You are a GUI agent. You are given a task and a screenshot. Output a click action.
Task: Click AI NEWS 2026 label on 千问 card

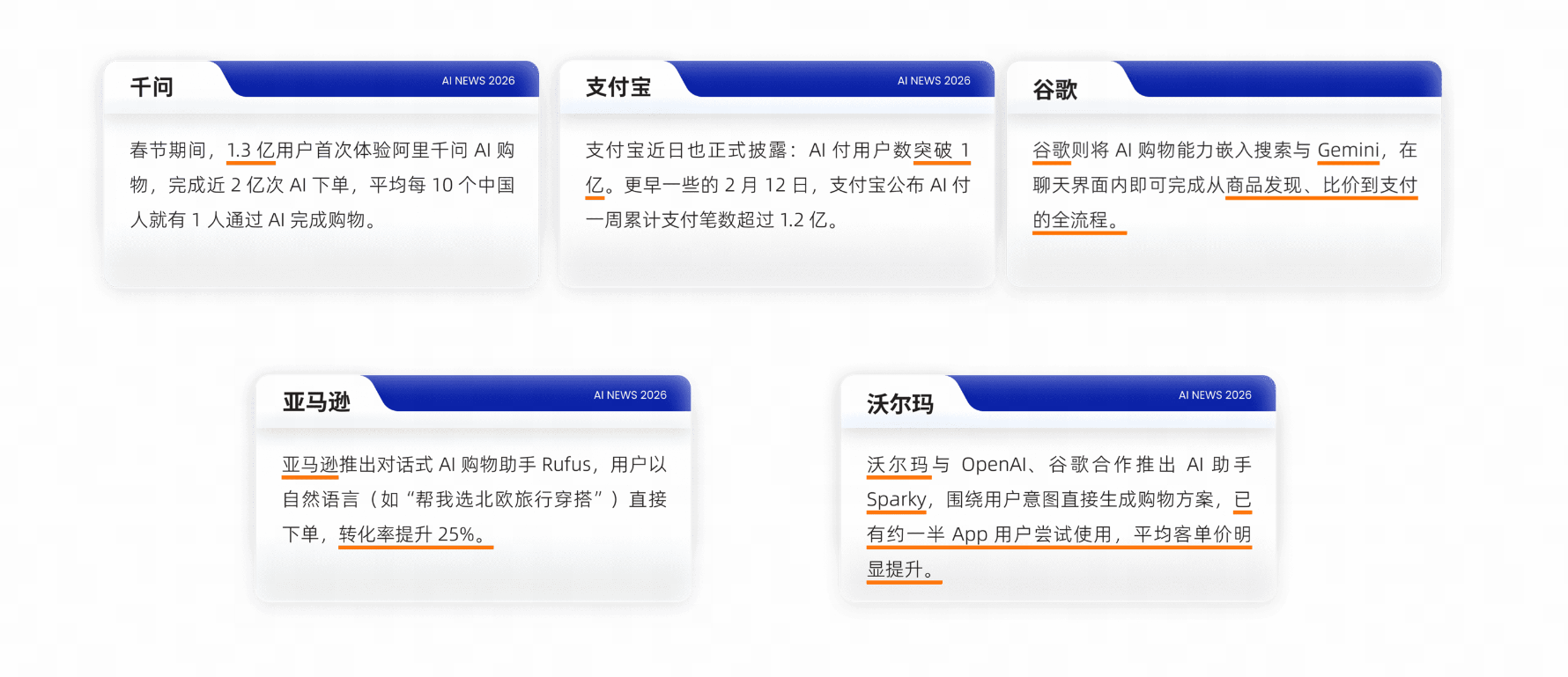coord(478,80)
